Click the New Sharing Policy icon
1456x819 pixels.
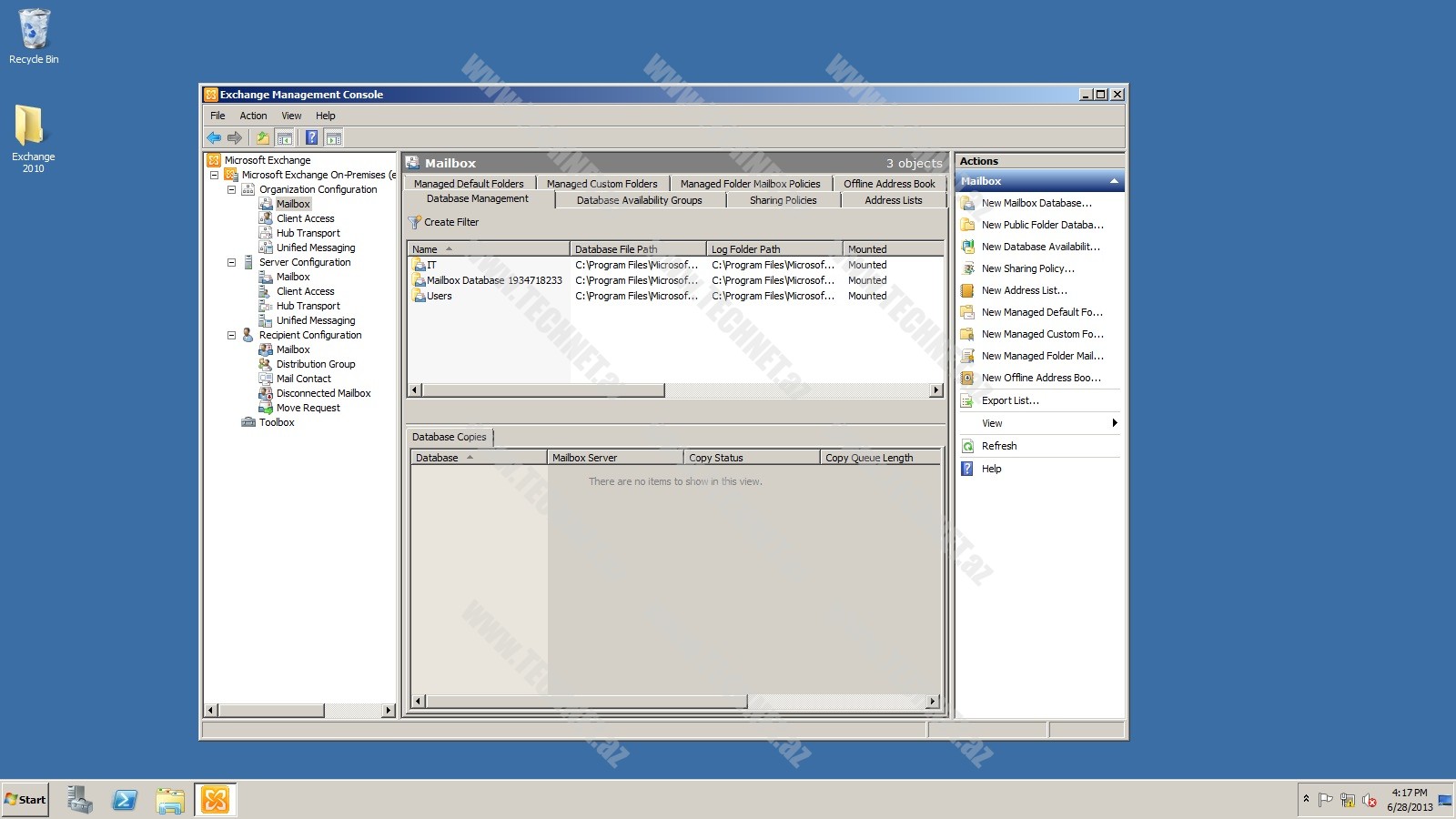pyautogui.click(x=967, y=269)
